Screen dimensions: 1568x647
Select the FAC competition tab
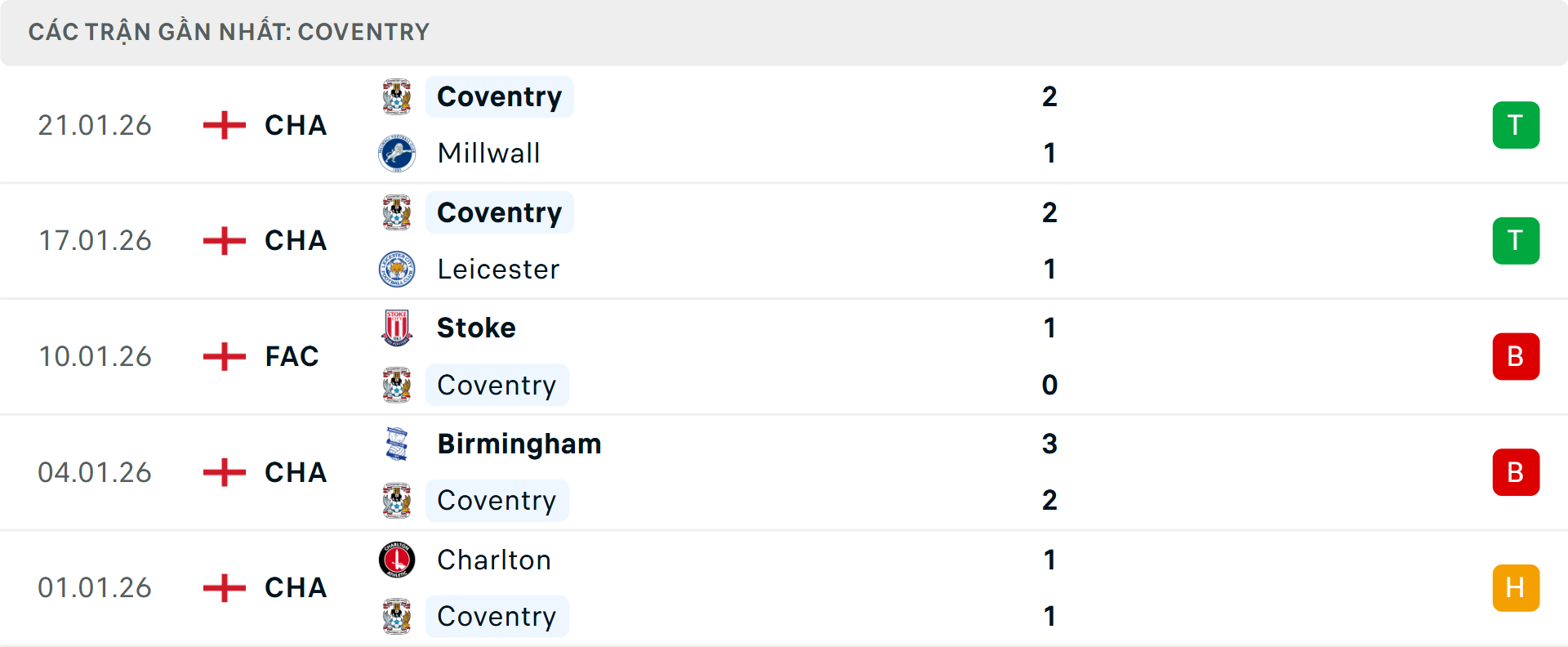(x=292, y=356)
